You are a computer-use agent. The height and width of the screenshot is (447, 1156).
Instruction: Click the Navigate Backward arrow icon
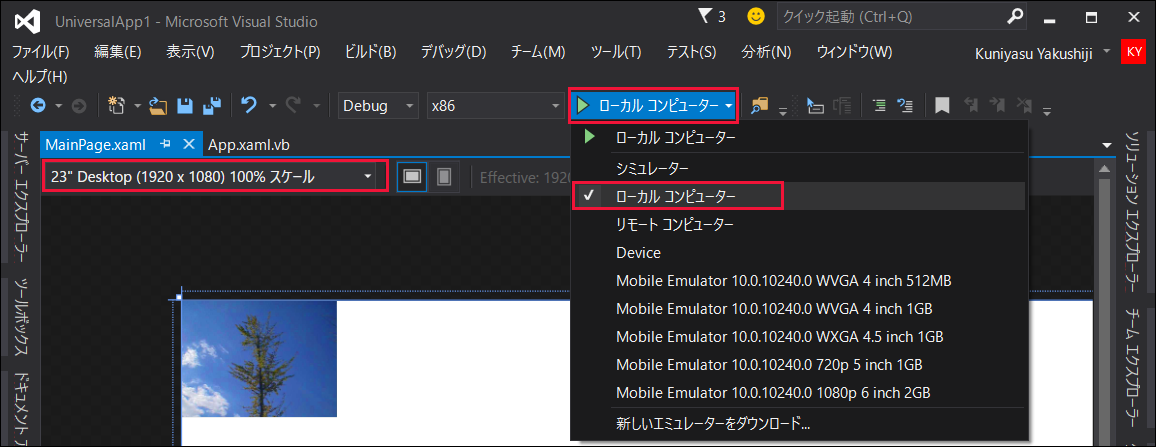(38, 106)
